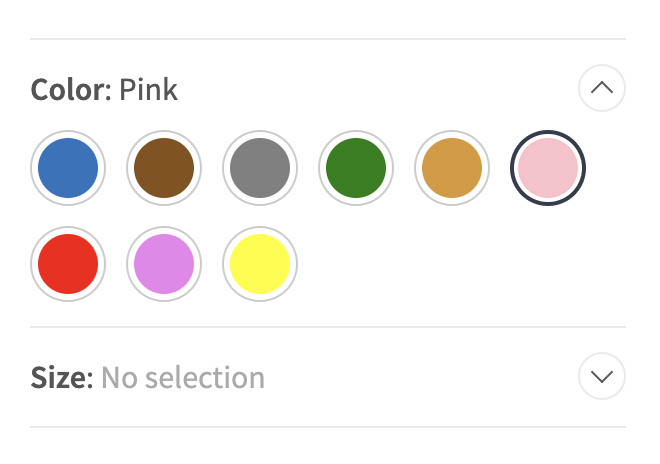Select the red color swatch
660x464 pixels.
tap(68, 264)
